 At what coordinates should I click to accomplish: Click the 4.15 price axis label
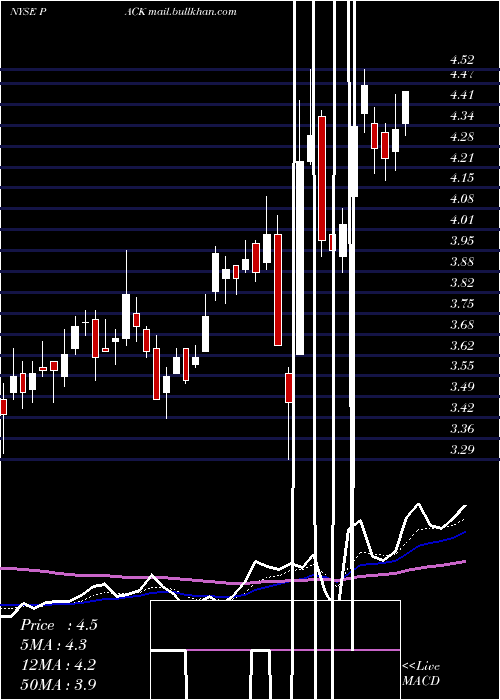point(462,178)
